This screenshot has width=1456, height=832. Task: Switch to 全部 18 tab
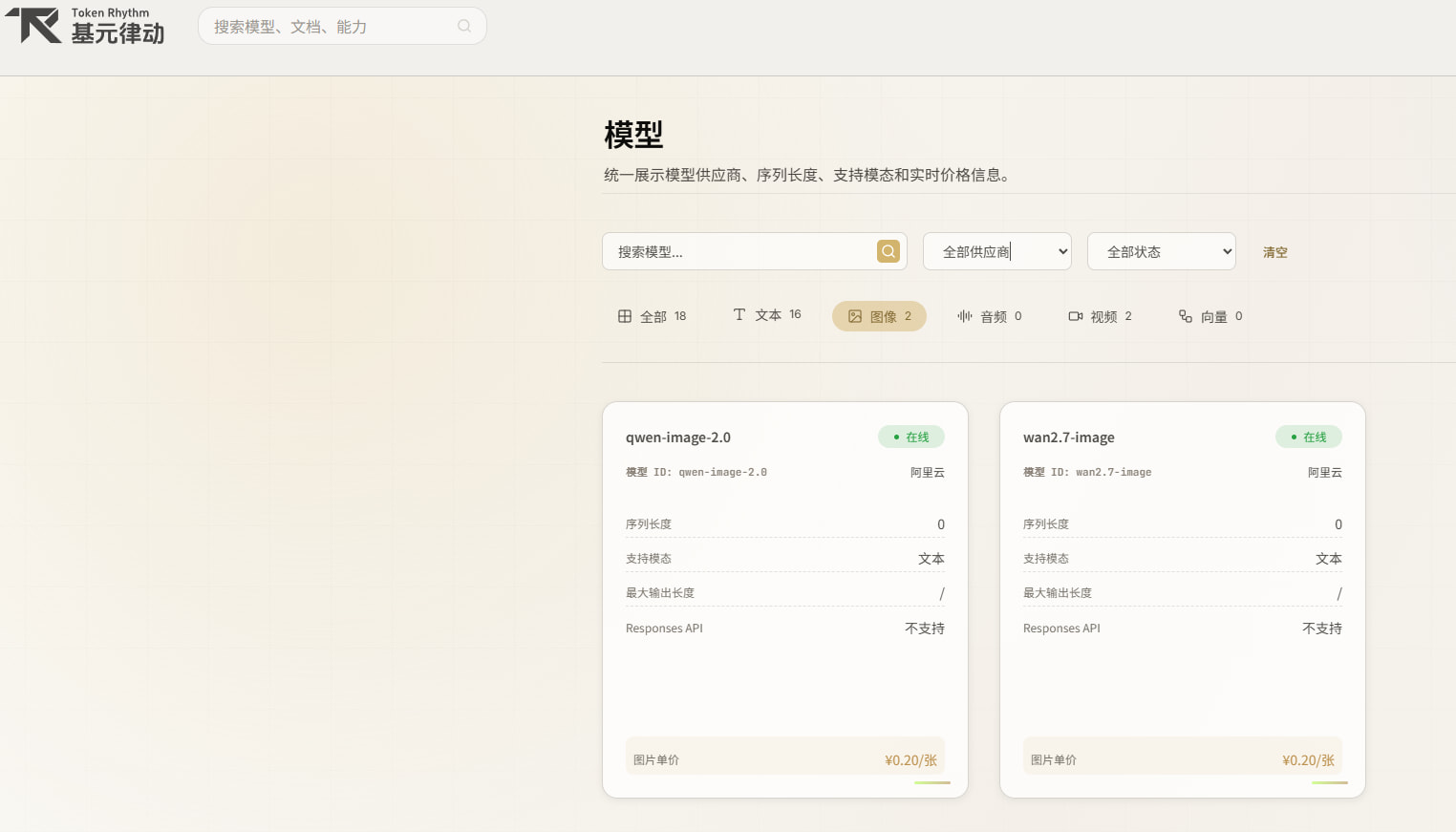[653, 316]
